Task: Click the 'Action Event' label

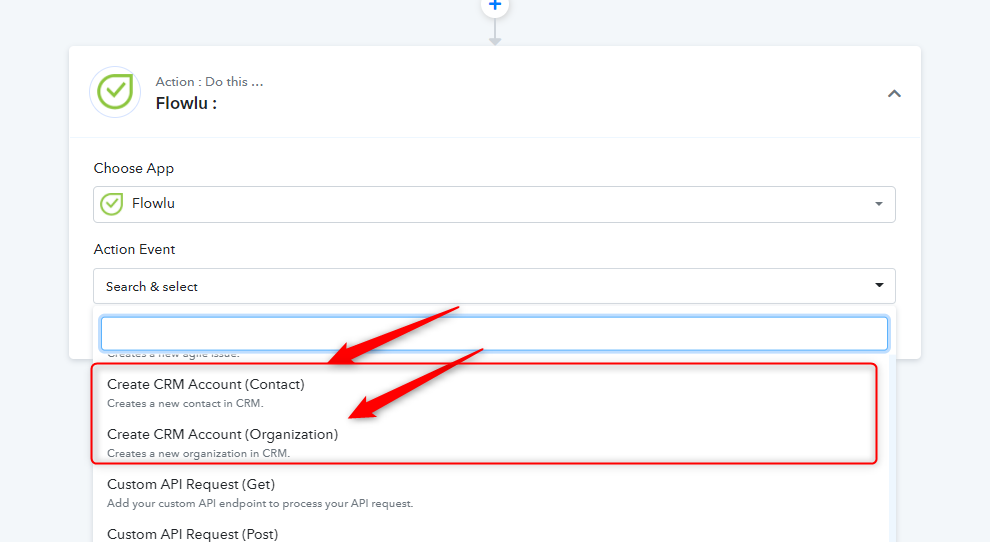Action: [x=134, y=250]
